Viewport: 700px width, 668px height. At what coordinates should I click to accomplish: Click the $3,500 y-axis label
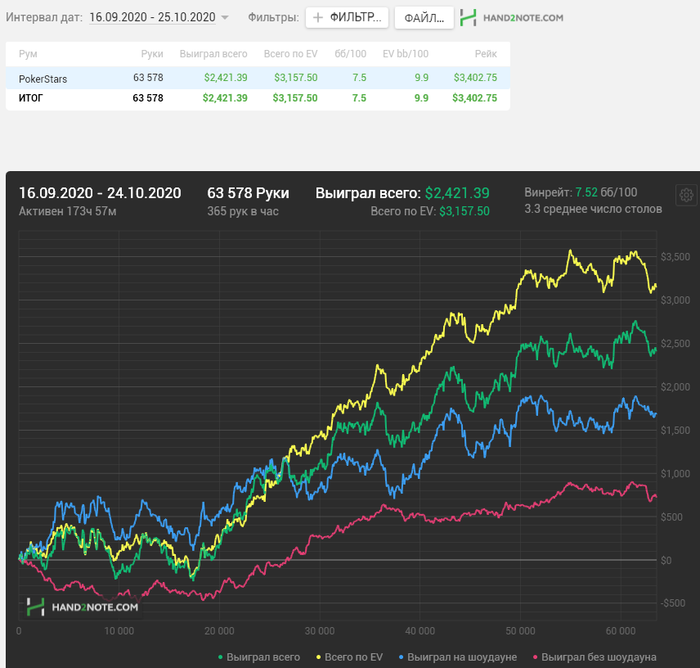coord(675,257)
